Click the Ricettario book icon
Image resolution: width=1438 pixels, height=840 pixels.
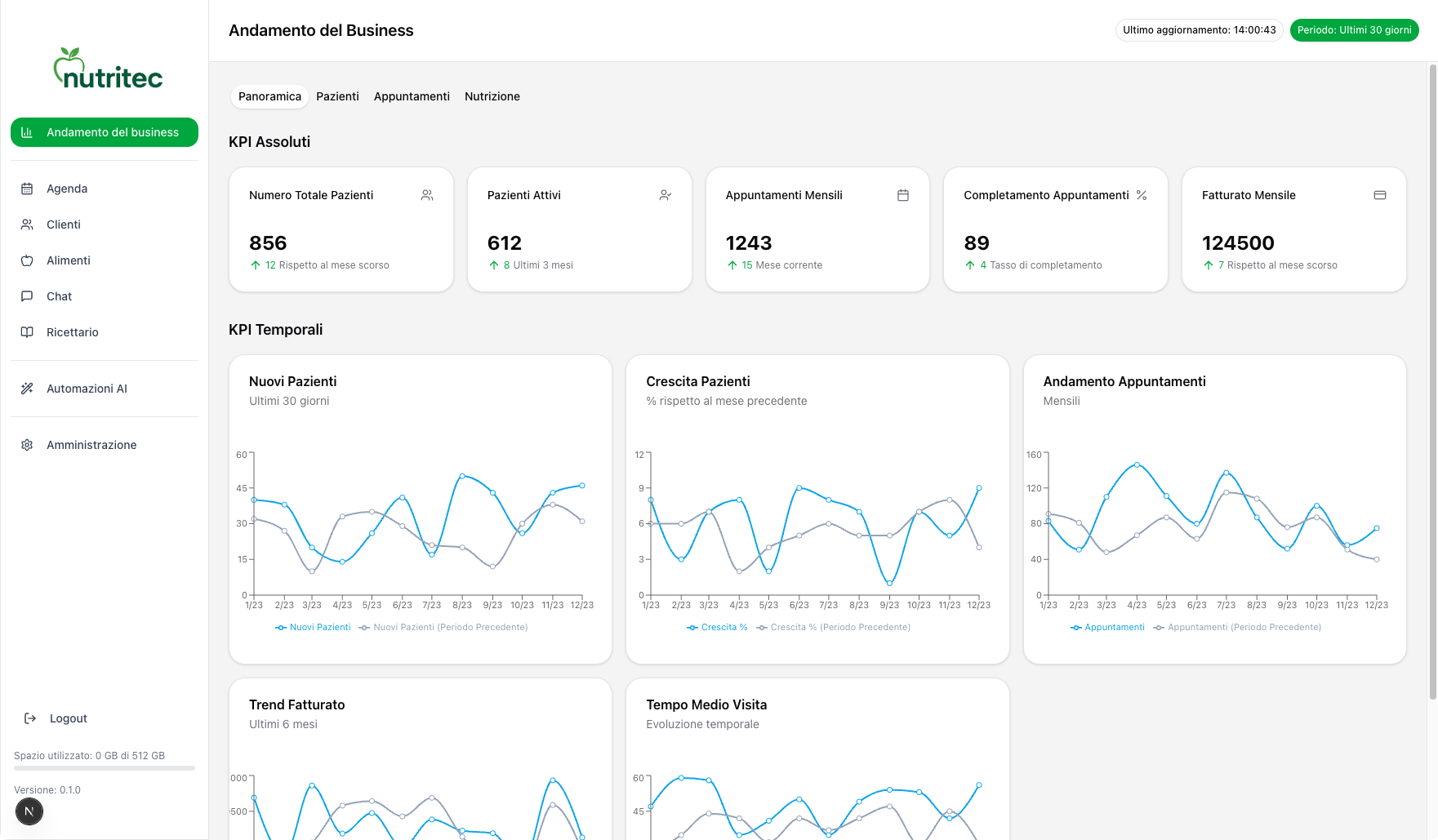tap(27, 332)
